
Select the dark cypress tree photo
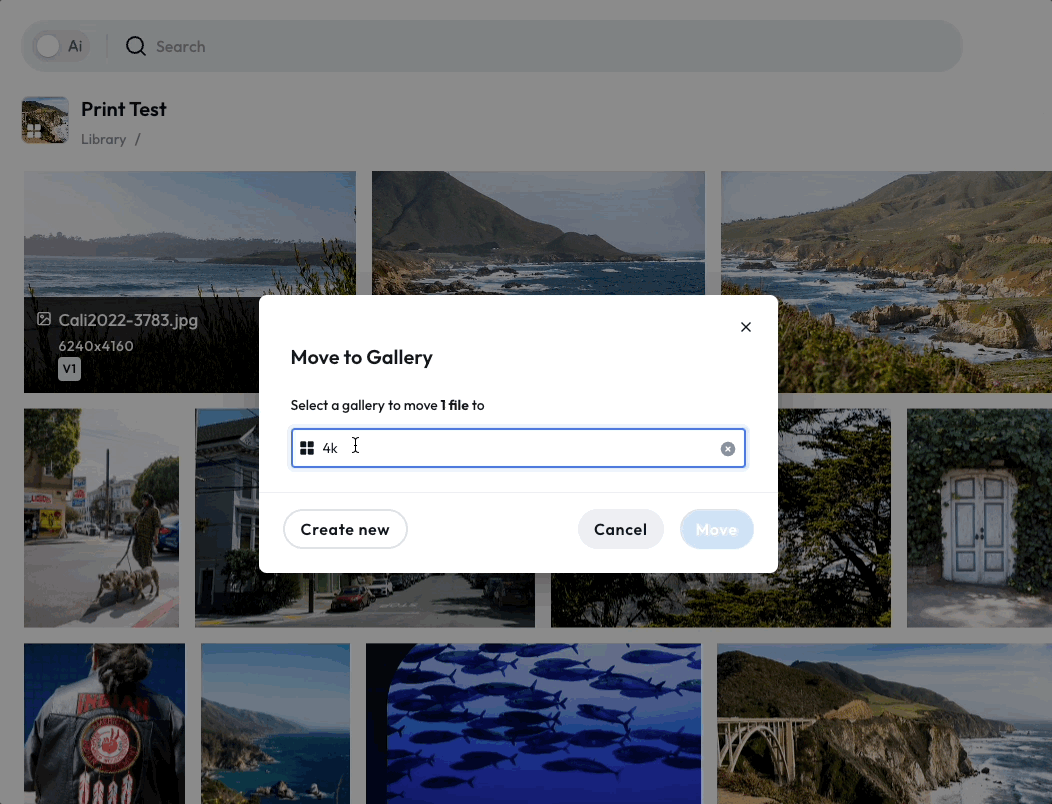pyautogui.click(x=835, y=518)
